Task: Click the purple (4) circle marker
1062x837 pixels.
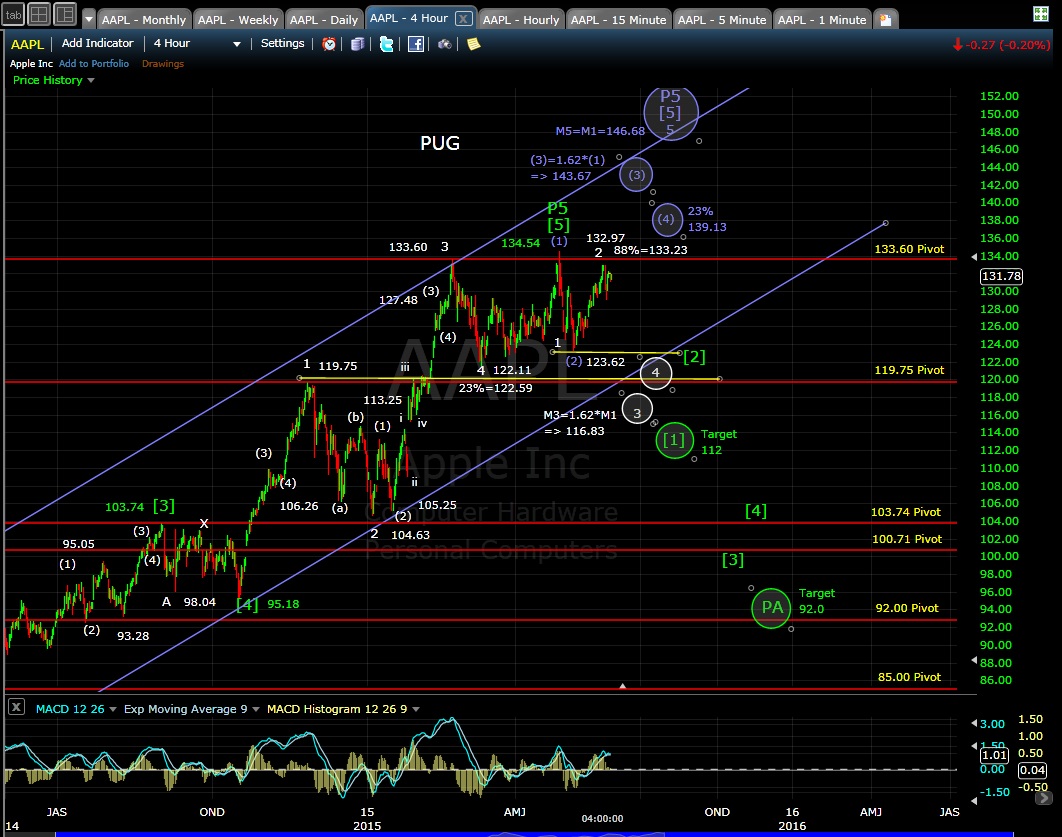Action: 667,219
